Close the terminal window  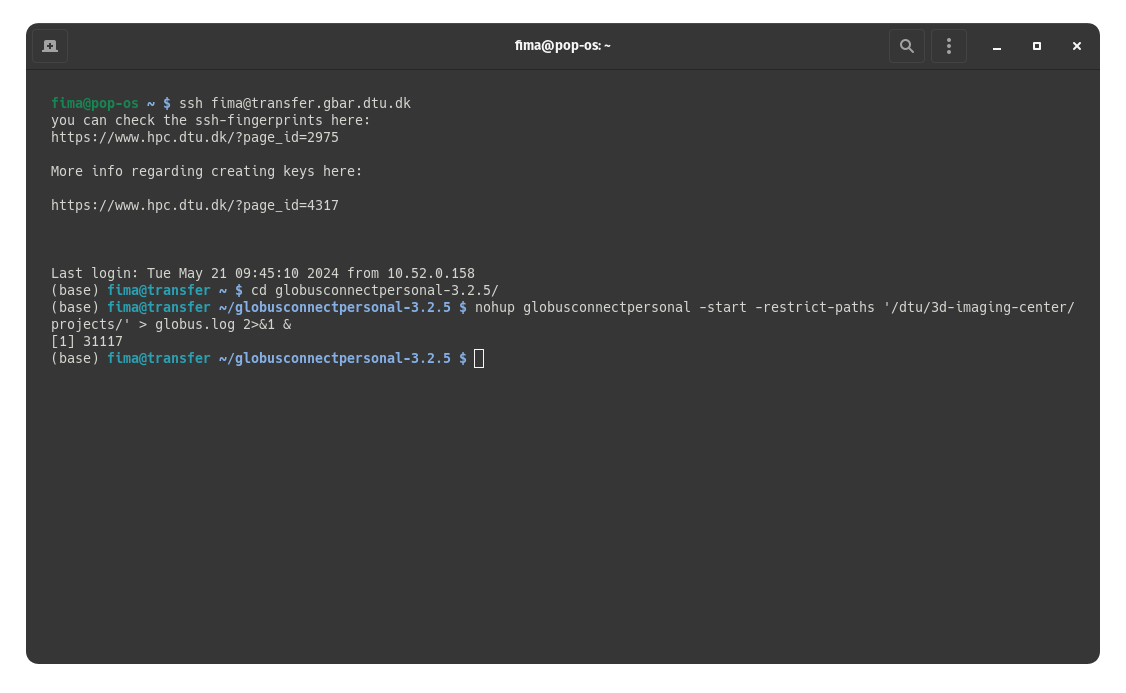(1077, 46)
